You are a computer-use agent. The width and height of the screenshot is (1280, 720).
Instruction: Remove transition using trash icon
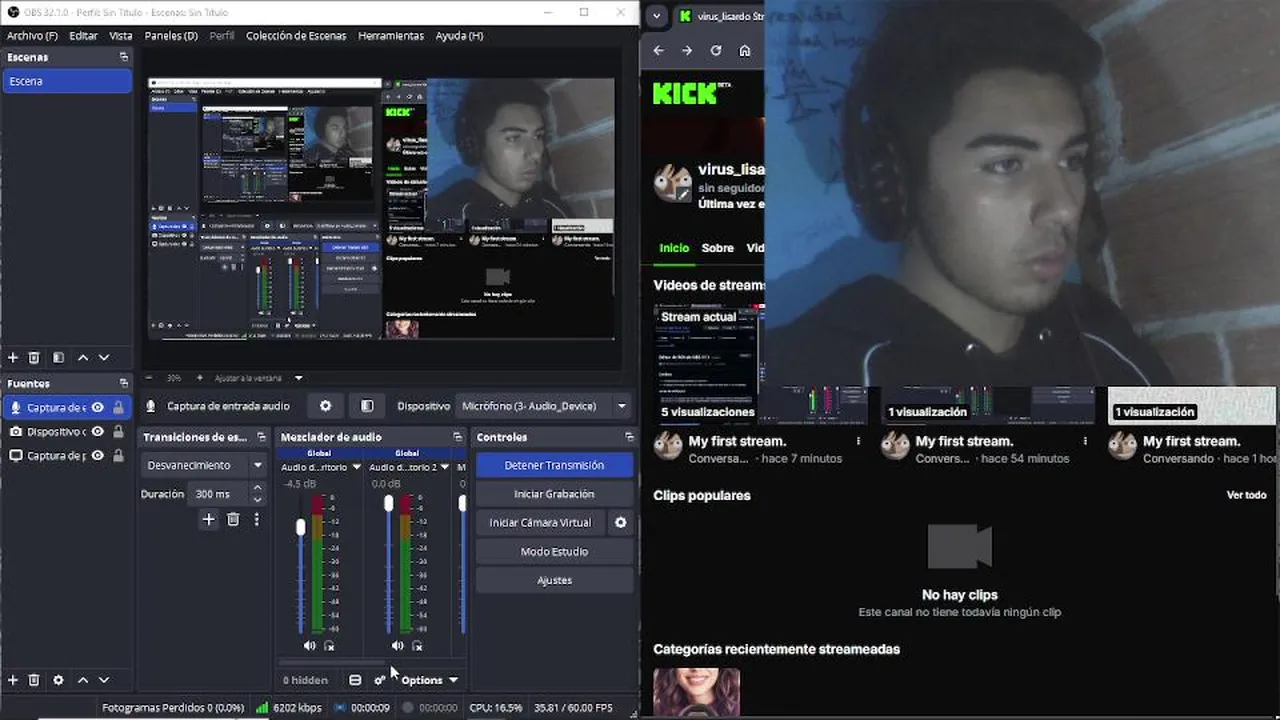coord(233,519)
